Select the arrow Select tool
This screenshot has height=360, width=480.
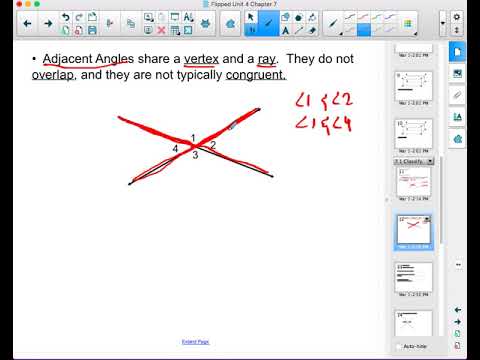pos(251,17)
